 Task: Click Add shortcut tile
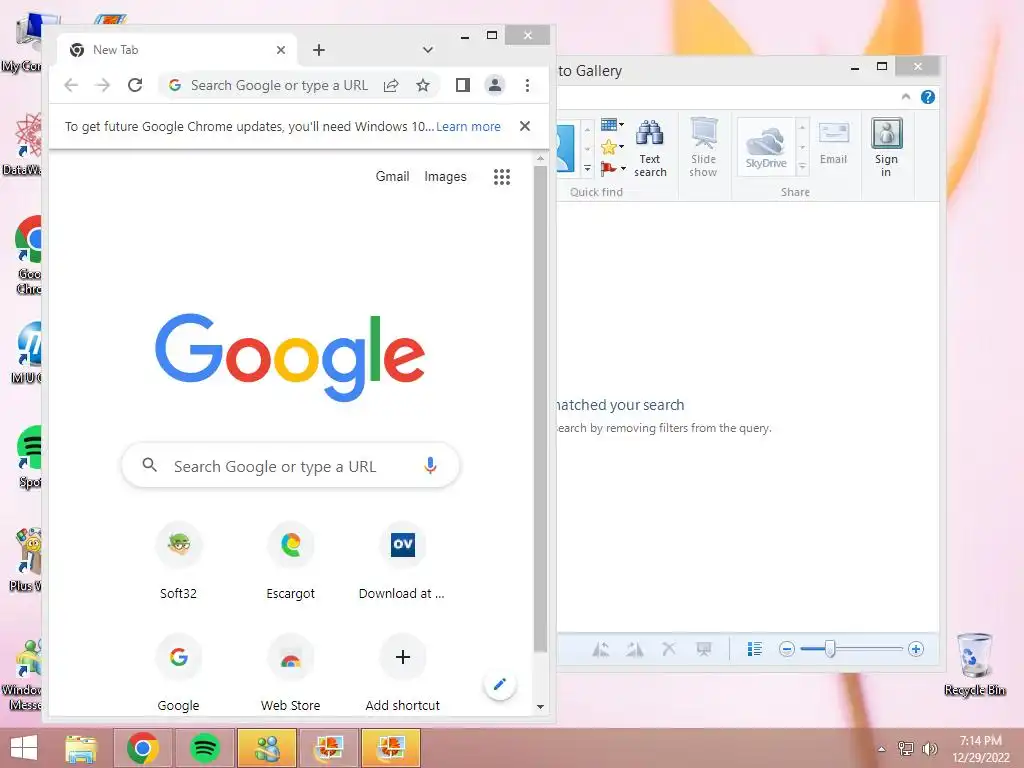point(402,673)
